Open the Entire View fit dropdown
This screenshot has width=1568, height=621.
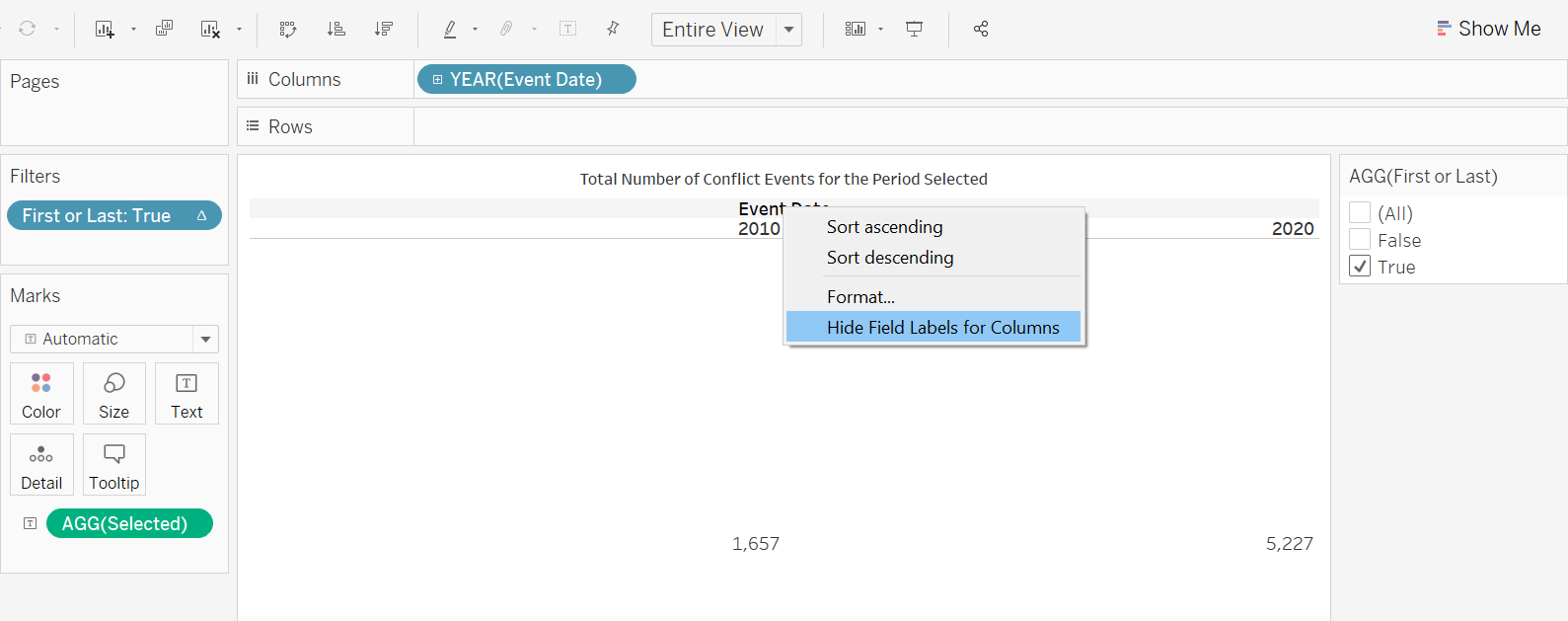pos(788,30)
